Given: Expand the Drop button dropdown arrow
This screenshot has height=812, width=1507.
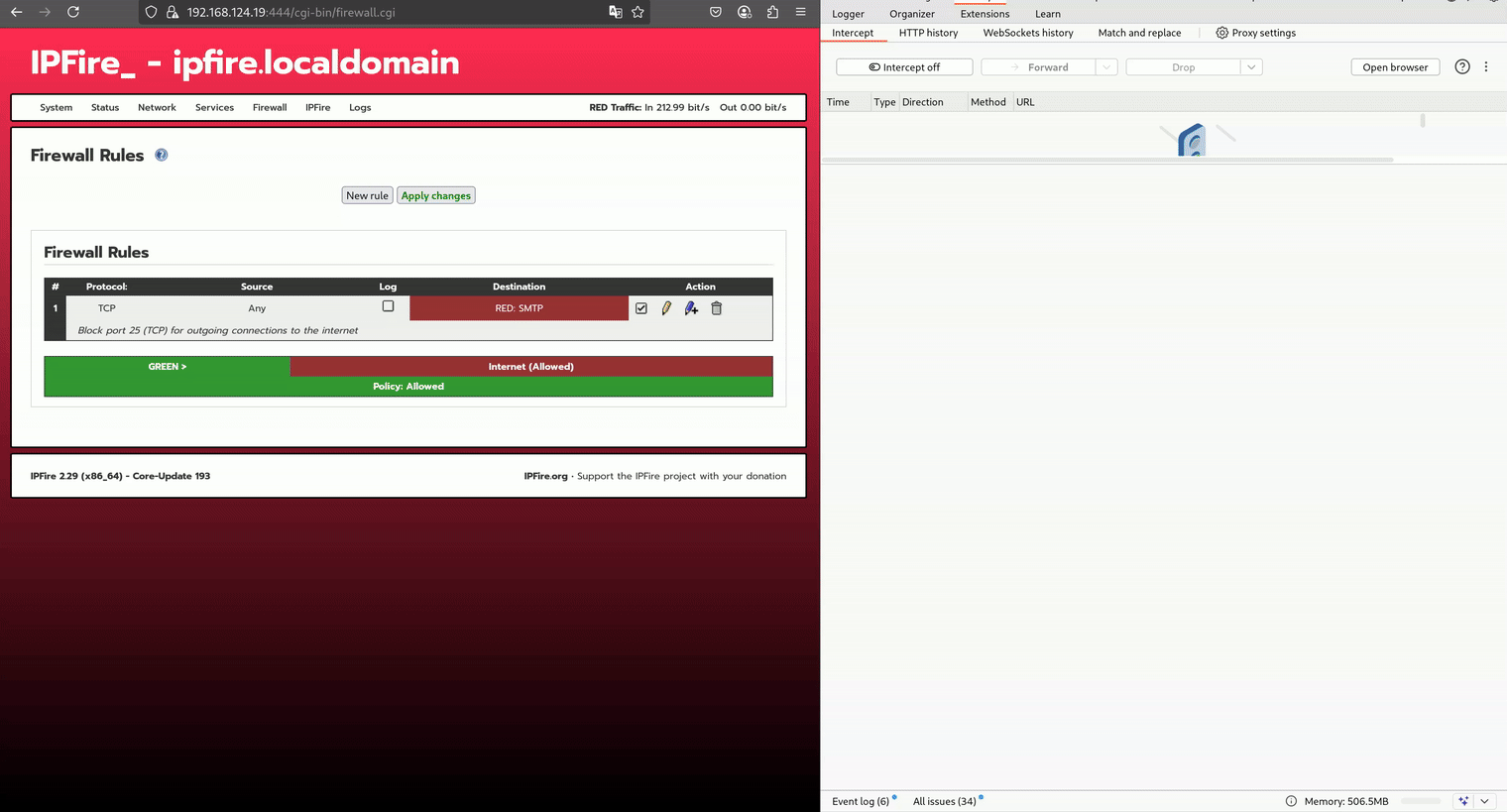Looking at the screenshot, I should pos(1251,67).
